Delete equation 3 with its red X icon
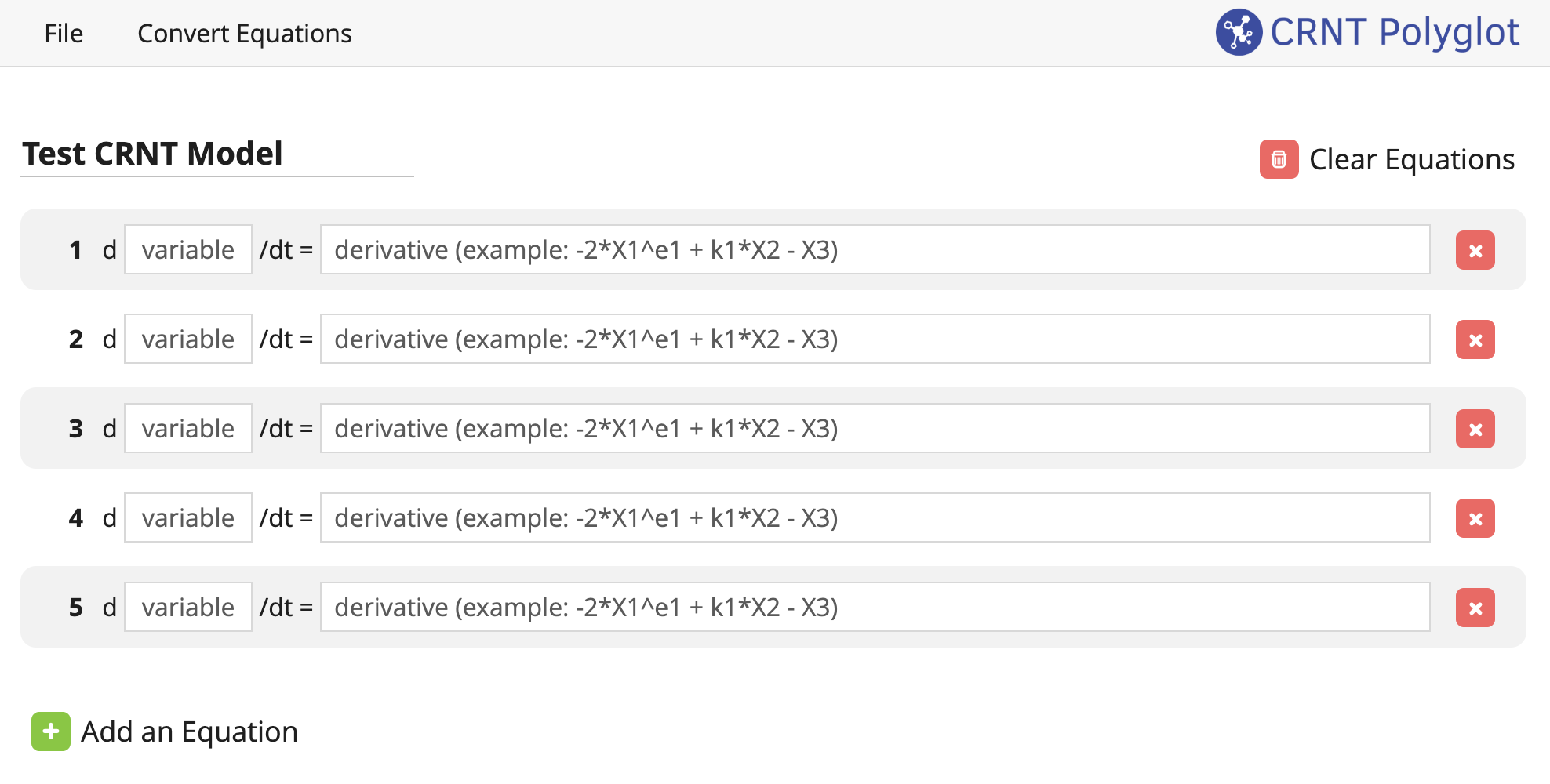Viewport: 1550px width, 784px height. point(1475,429)
